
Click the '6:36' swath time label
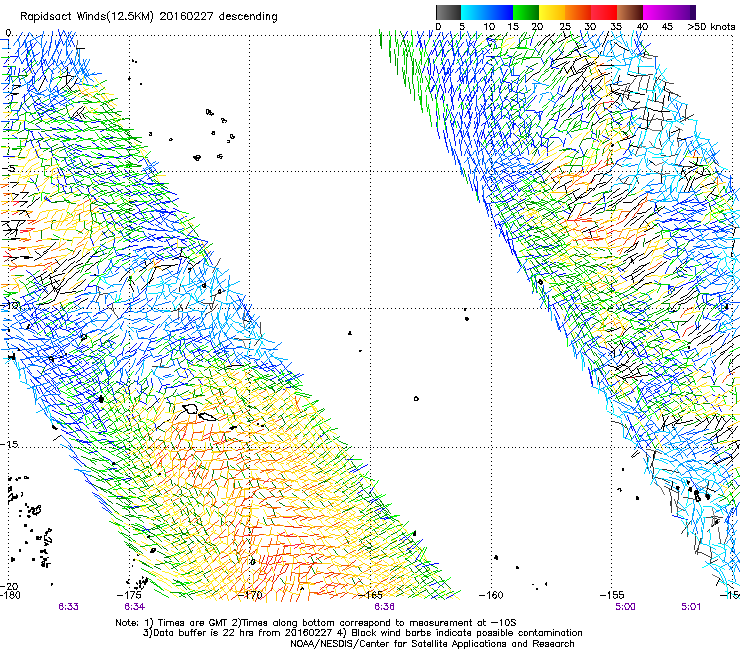(385, 606)
